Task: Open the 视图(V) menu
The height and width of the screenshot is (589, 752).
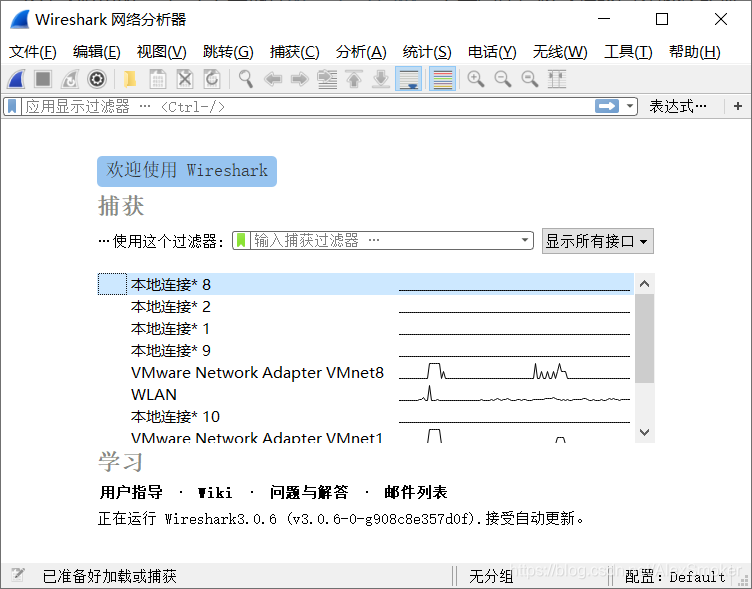Action: coord(162,52)
